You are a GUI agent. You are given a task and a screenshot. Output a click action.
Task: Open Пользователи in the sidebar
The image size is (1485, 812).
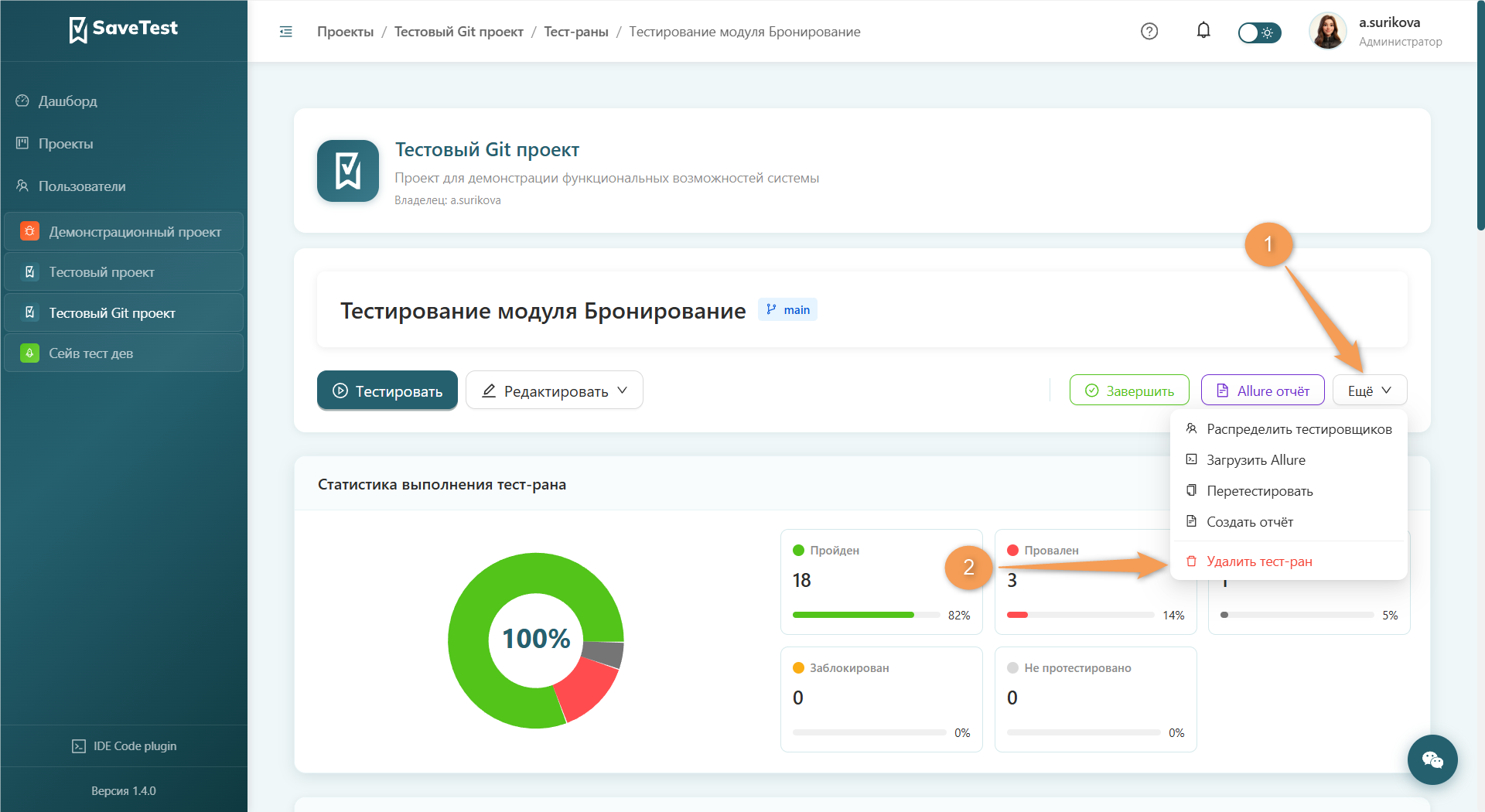point(124,186)
